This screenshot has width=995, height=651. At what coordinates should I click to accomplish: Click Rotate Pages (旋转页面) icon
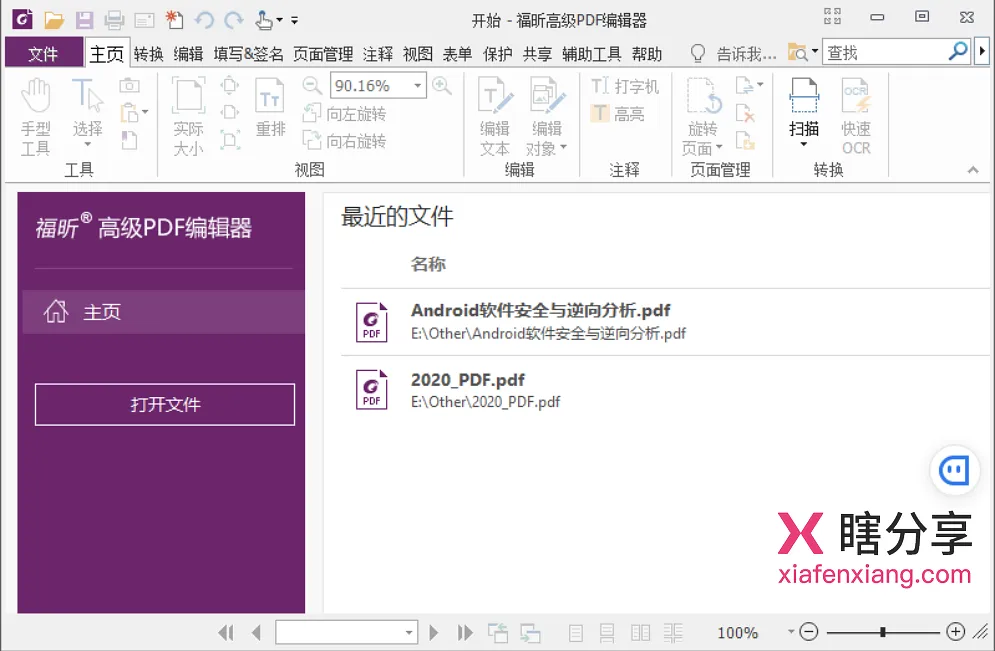point(702,117)
